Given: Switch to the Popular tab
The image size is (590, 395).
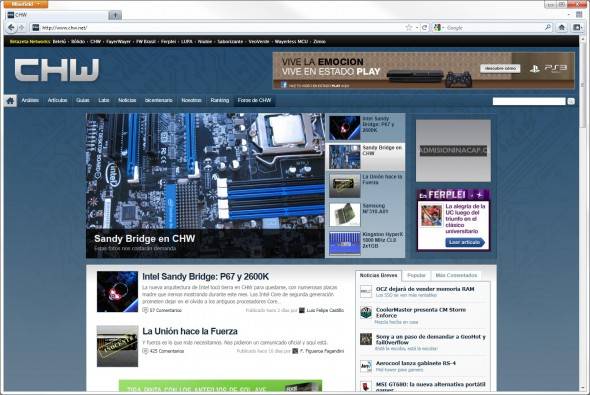Looking at the screenshot, I should click(416, 275).
